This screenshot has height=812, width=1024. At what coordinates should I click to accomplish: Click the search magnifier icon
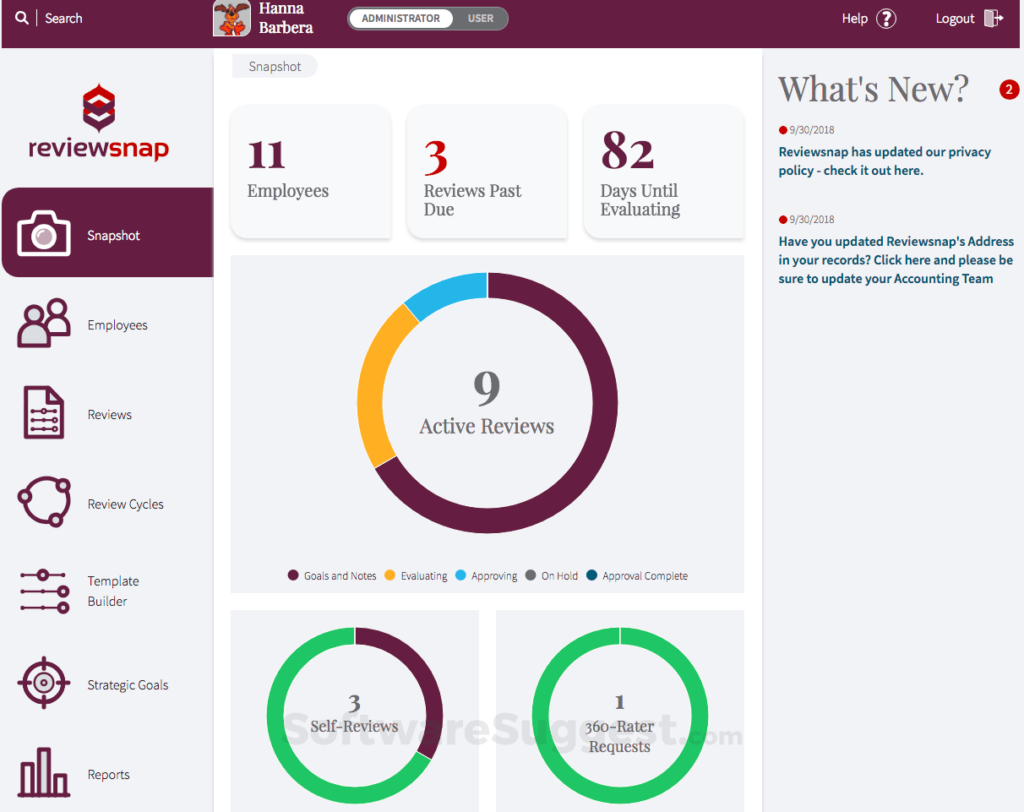pos(22,18)
